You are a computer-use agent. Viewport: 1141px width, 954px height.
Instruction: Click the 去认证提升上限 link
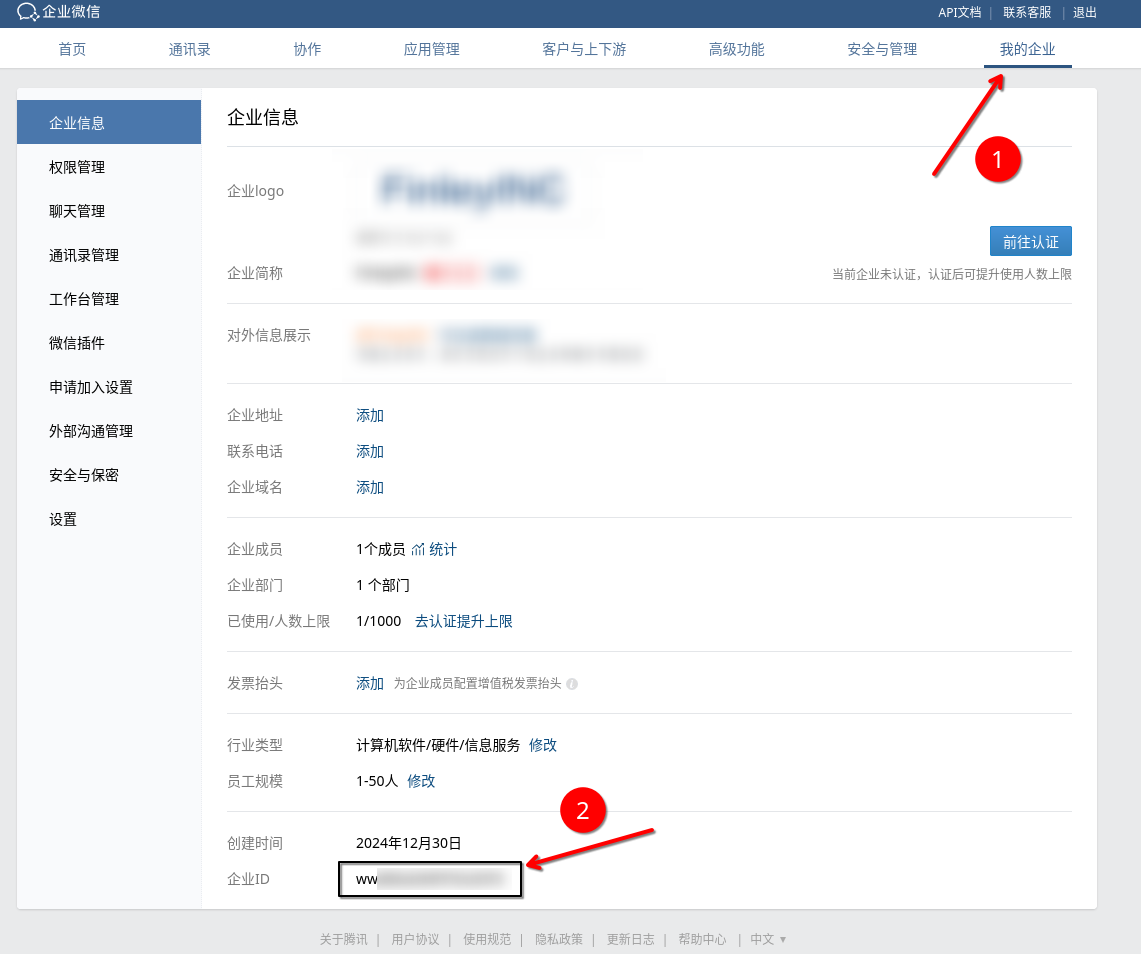pos(463,622)
